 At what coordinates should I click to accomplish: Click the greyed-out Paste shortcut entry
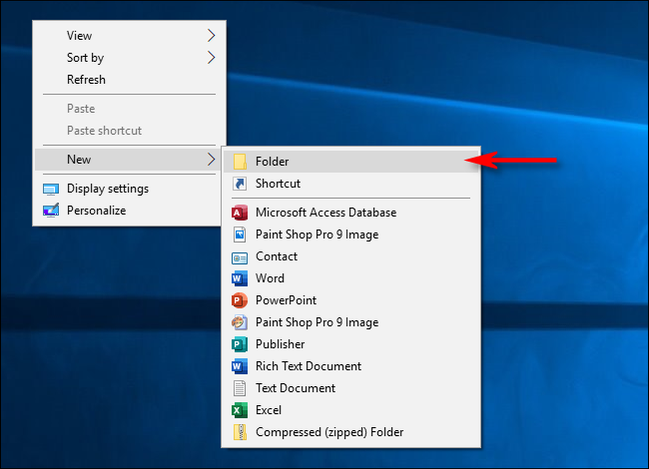[x=104, y=131]
